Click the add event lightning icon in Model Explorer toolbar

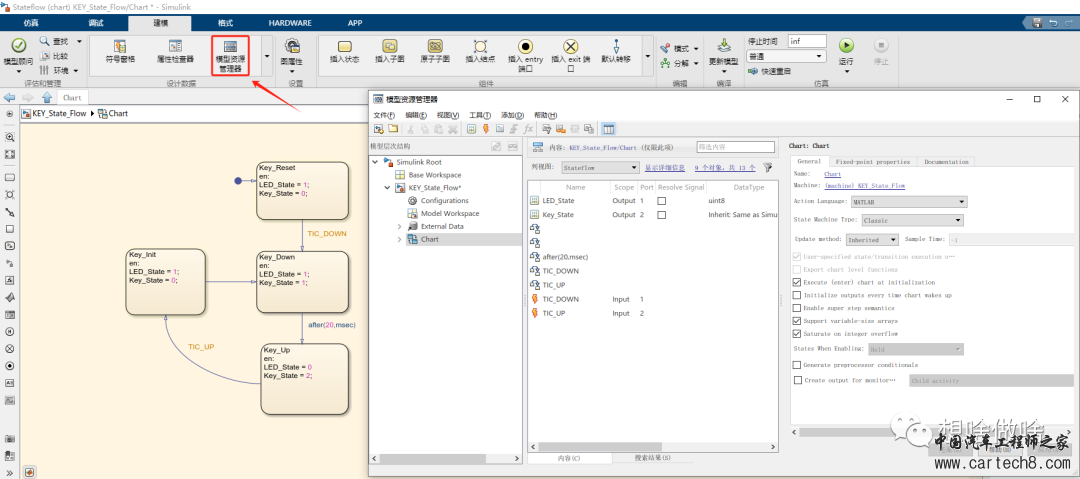pos(486,129)
